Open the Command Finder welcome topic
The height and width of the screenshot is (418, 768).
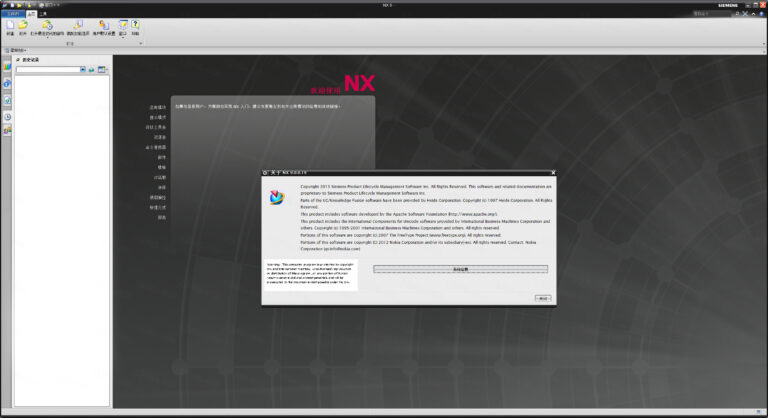click(156, 147)
